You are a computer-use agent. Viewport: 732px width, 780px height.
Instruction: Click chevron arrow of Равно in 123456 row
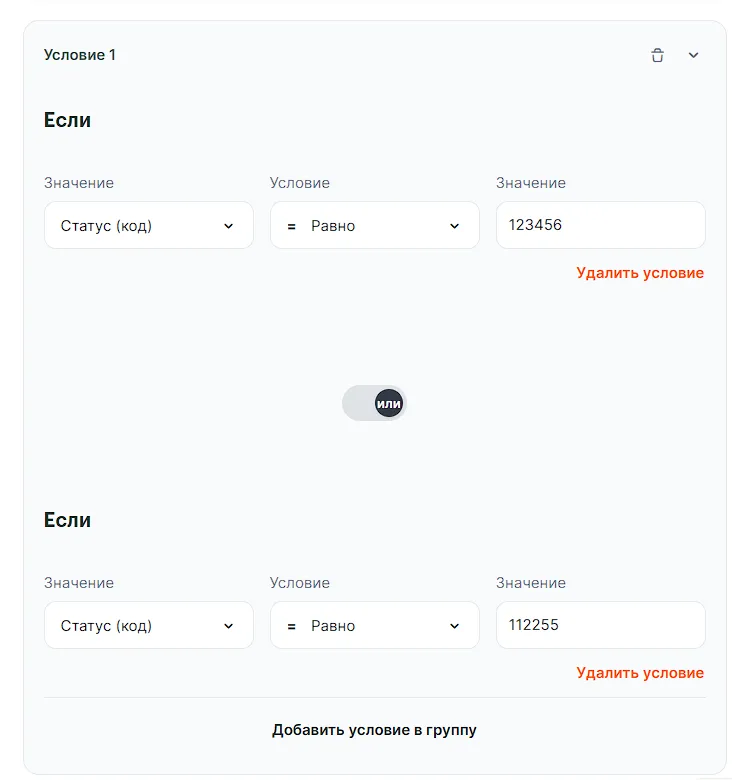[454, 227]
